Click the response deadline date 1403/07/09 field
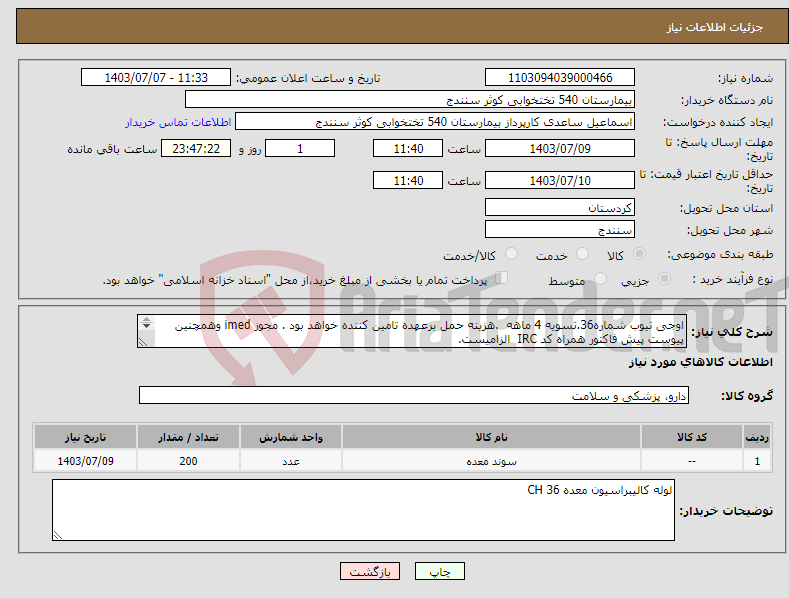 click(560, 148)
